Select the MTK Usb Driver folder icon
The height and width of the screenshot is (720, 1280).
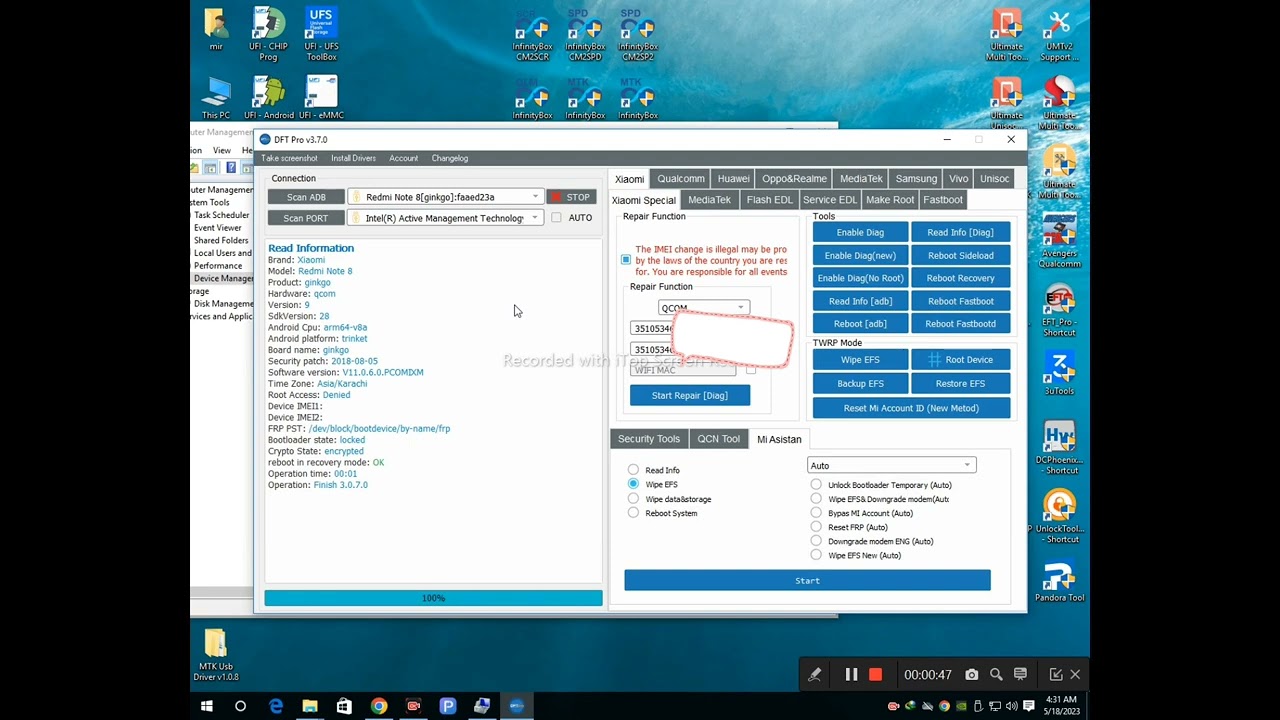click(216, 655)
